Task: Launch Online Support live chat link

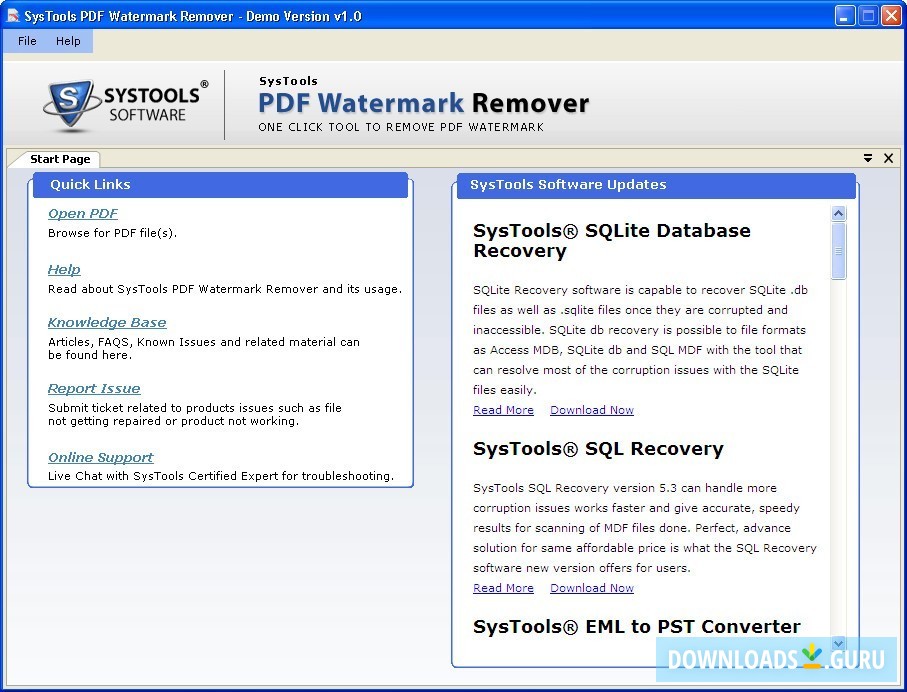Action: (101, 457)
